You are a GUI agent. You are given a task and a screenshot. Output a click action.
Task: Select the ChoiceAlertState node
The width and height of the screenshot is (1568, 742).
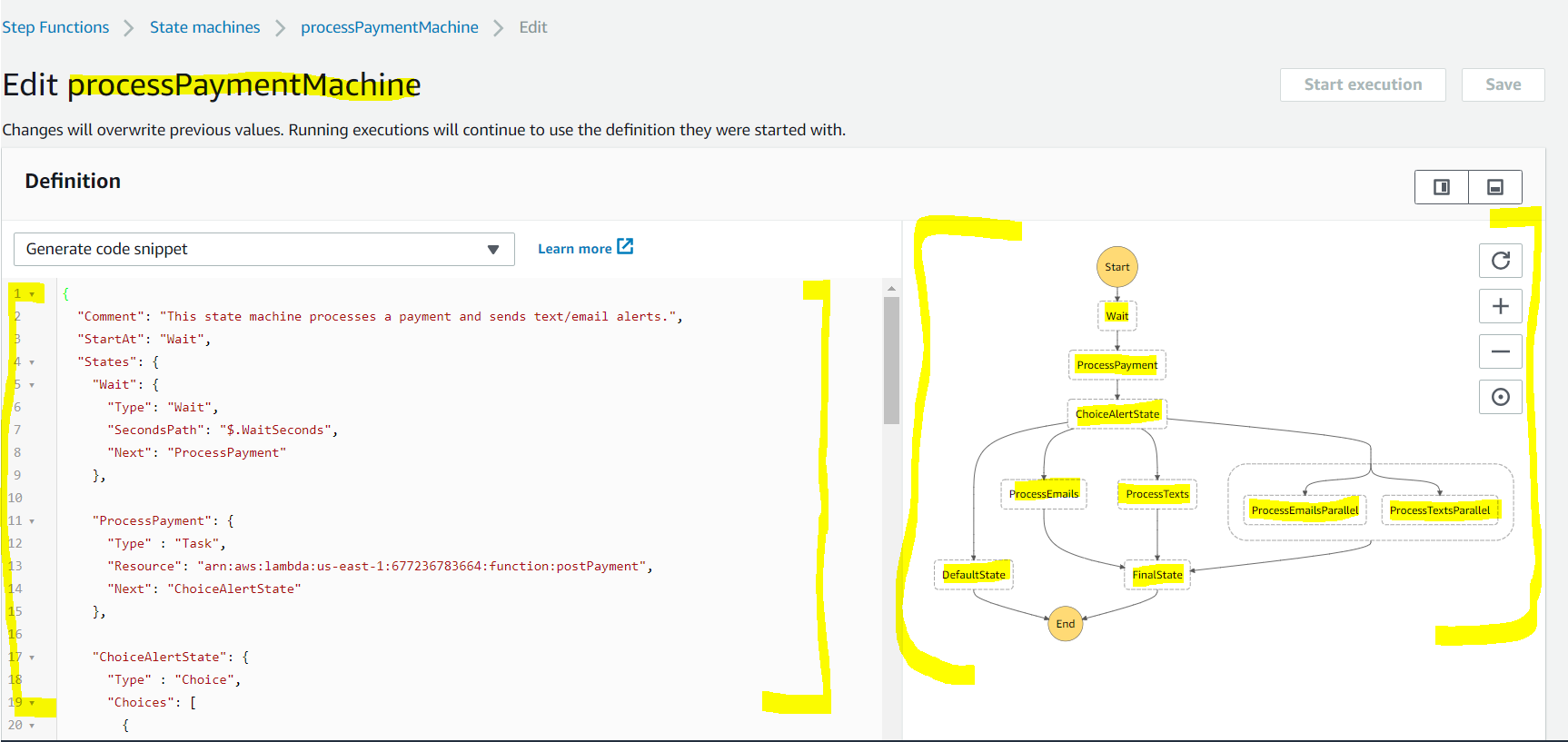click(x=1117, y=414)
